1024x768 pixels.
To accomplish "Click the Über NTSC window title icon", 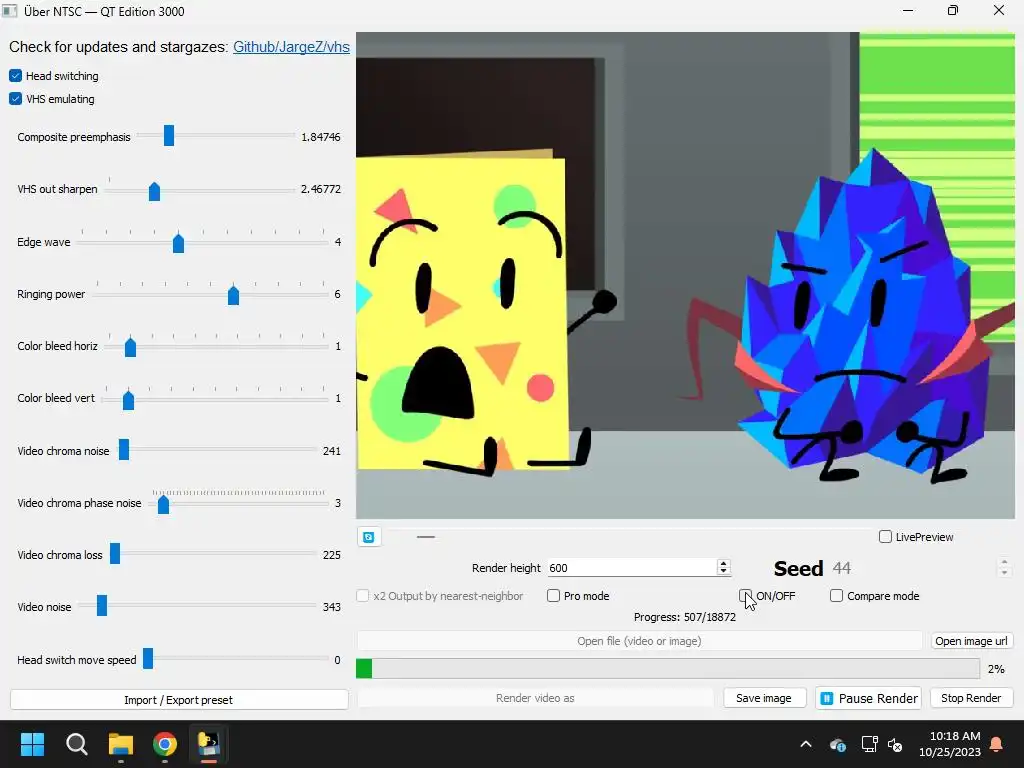I will pos(10,11).
